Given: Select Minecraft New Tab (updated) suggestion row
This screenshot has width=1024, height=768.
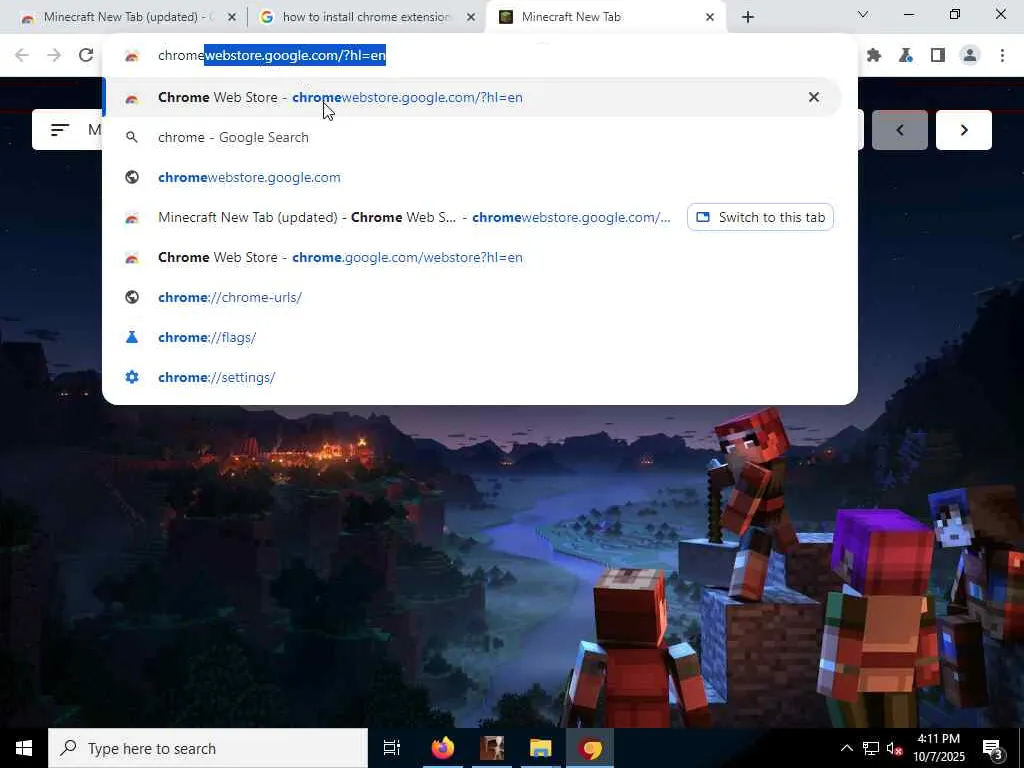Looking at the screenshot, I should [394, 217].
